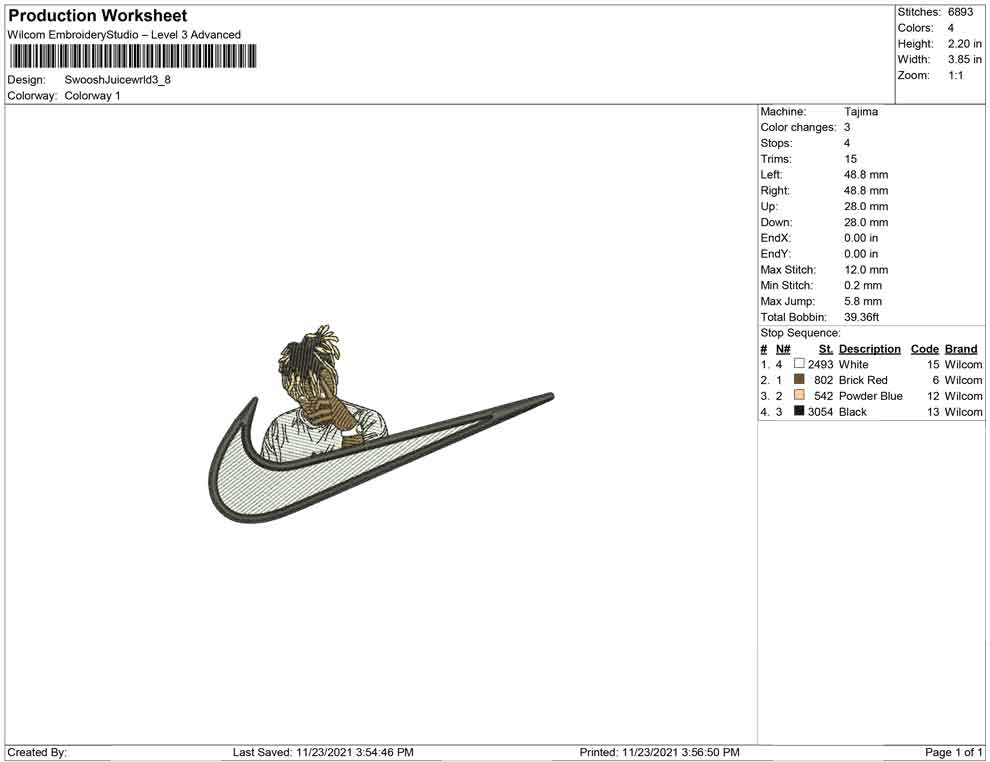The width and height of the screenshot is (990, 762).
Task: Click the Powder Blue description in stop 3
Action: 871,395
